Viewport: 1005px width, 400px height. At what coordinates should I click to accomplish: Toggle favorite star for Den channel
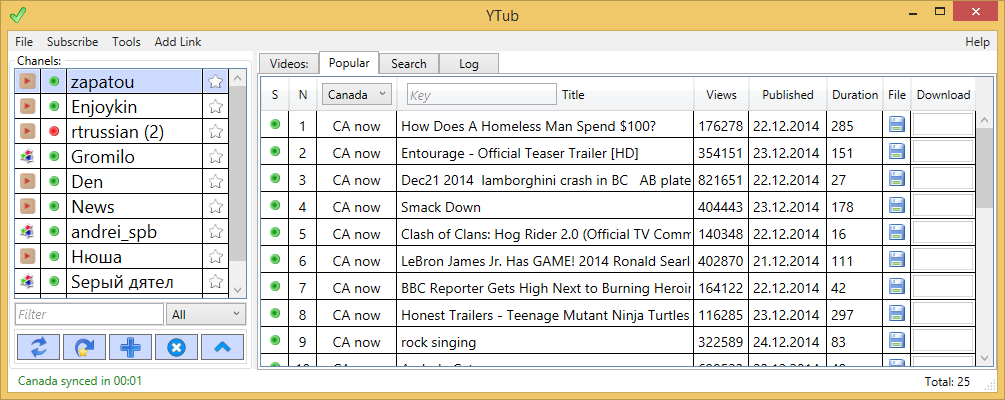(x=216, y=181)
